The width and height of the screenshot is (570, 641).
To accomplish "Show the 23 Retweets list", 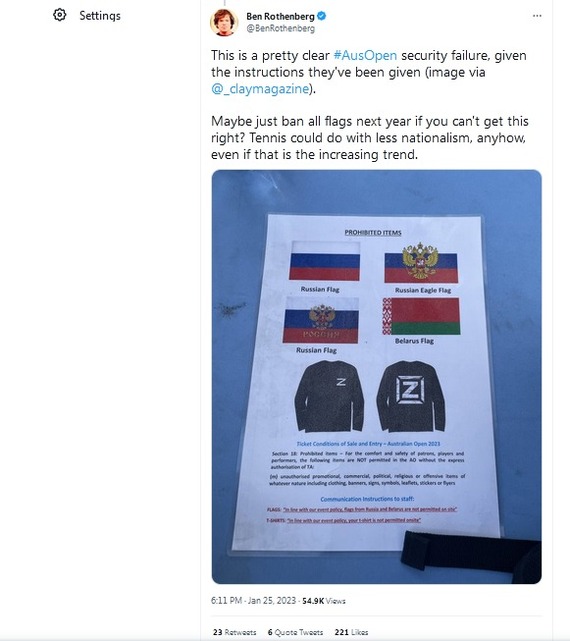I will (x=234, y=632).
